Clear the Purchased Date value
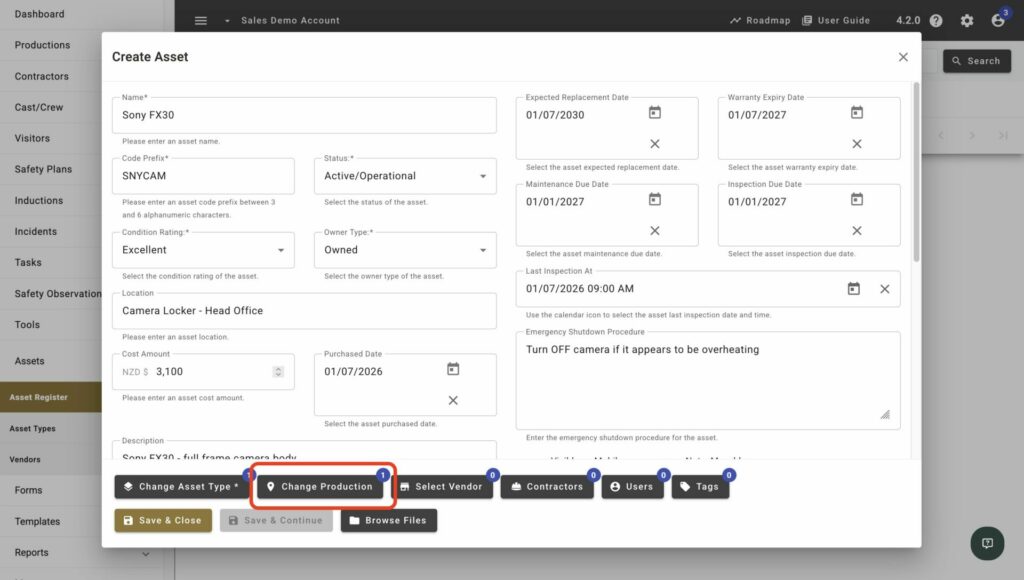 coord(453,400)
